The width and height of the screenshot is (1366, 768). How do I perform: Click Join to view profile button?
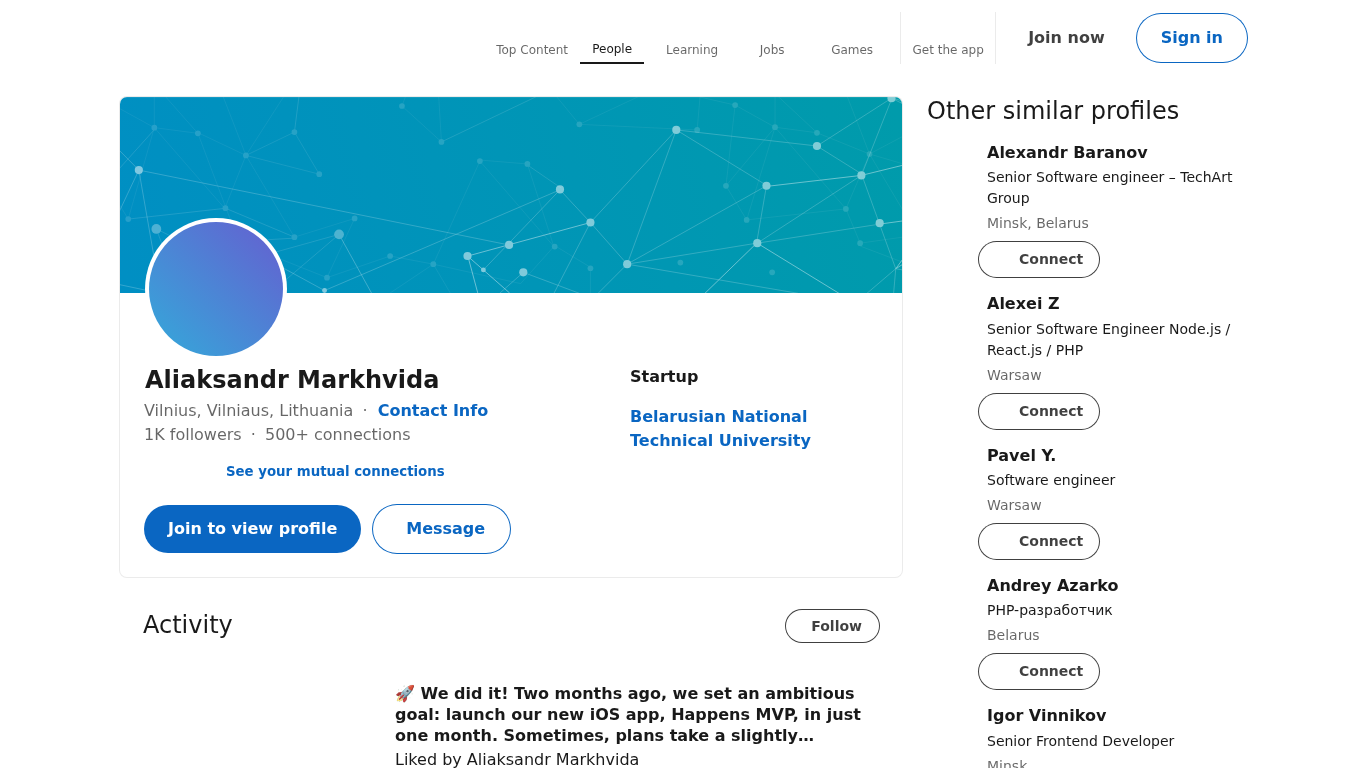[x=252, y=529]
